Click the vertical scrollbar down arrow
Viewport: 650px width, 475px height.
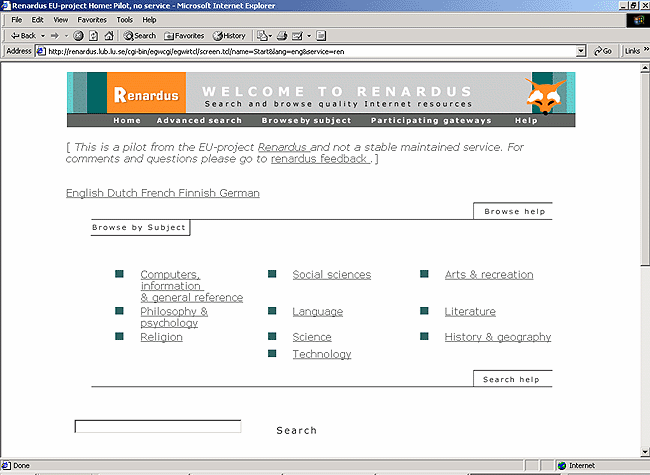[645, 452]
